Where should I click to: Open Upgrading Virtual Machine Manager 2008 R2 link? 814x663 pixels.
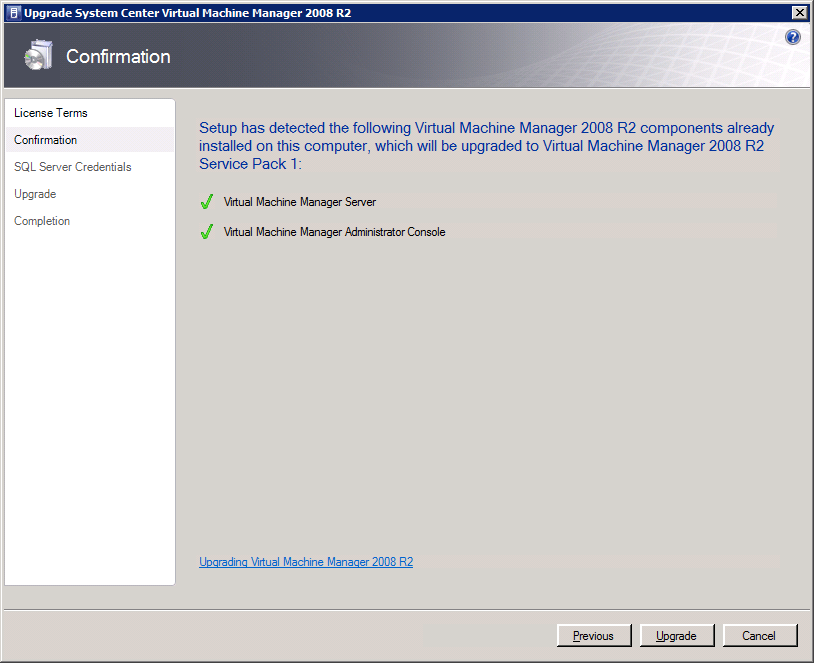[306, 562]
